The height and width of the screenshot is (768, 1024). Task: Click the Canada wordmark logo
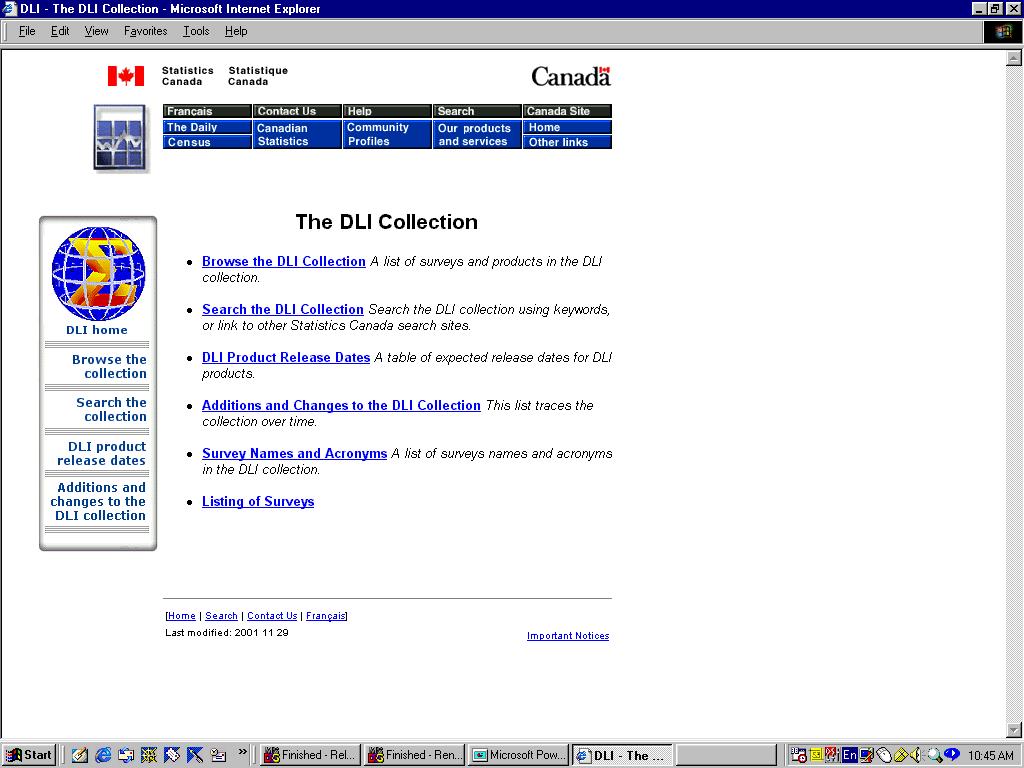tap(571, 76)
